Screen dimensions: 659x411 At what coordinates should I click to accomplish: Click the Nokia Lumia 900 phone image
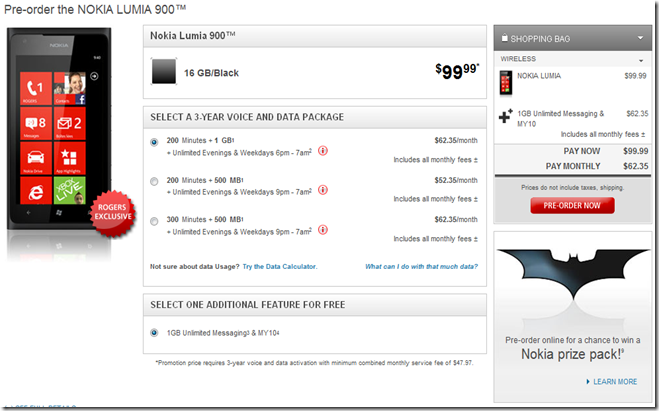(50, 140)
